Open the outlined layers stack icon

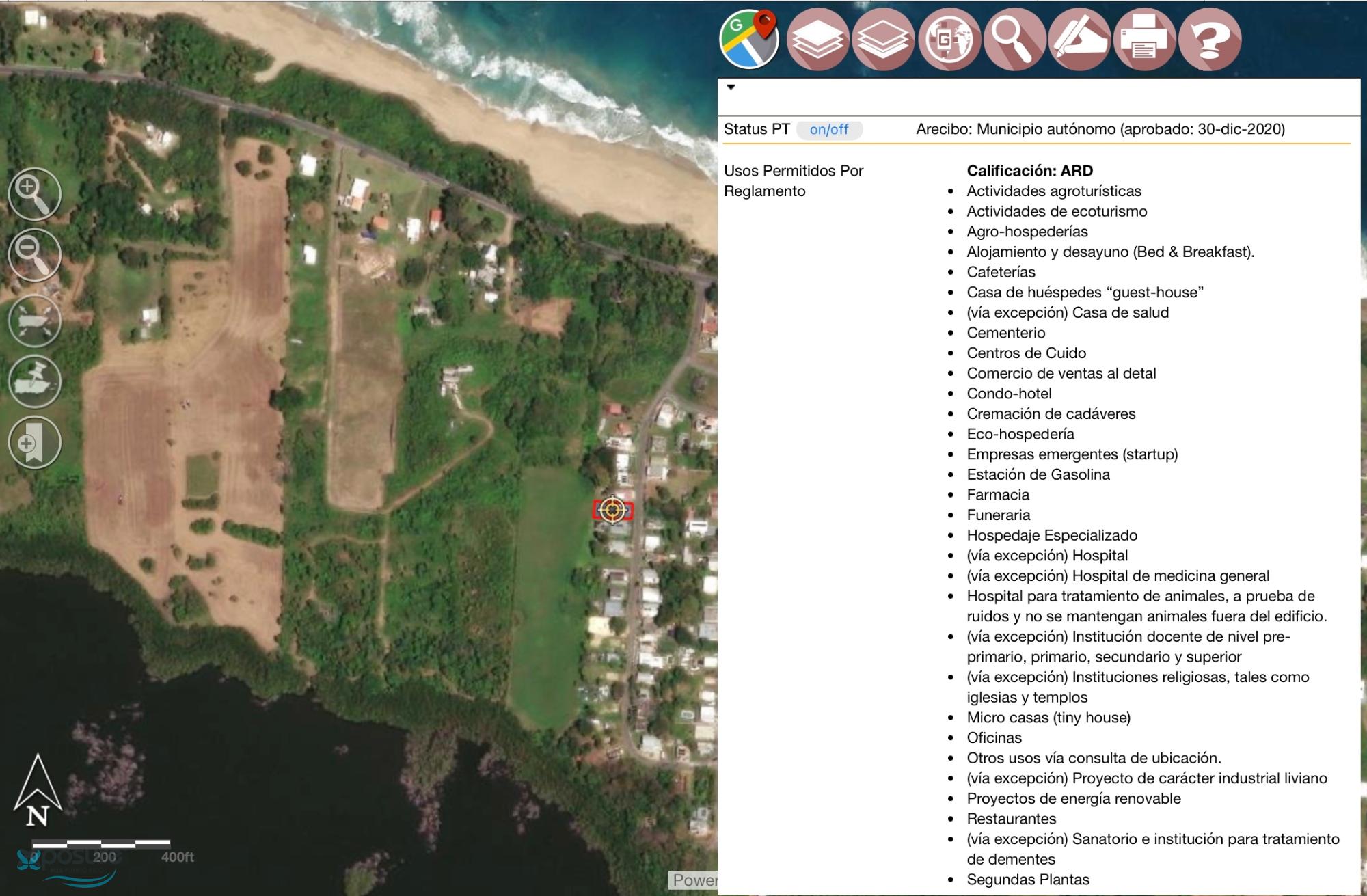pyautogui.click(x=882, y=39)
